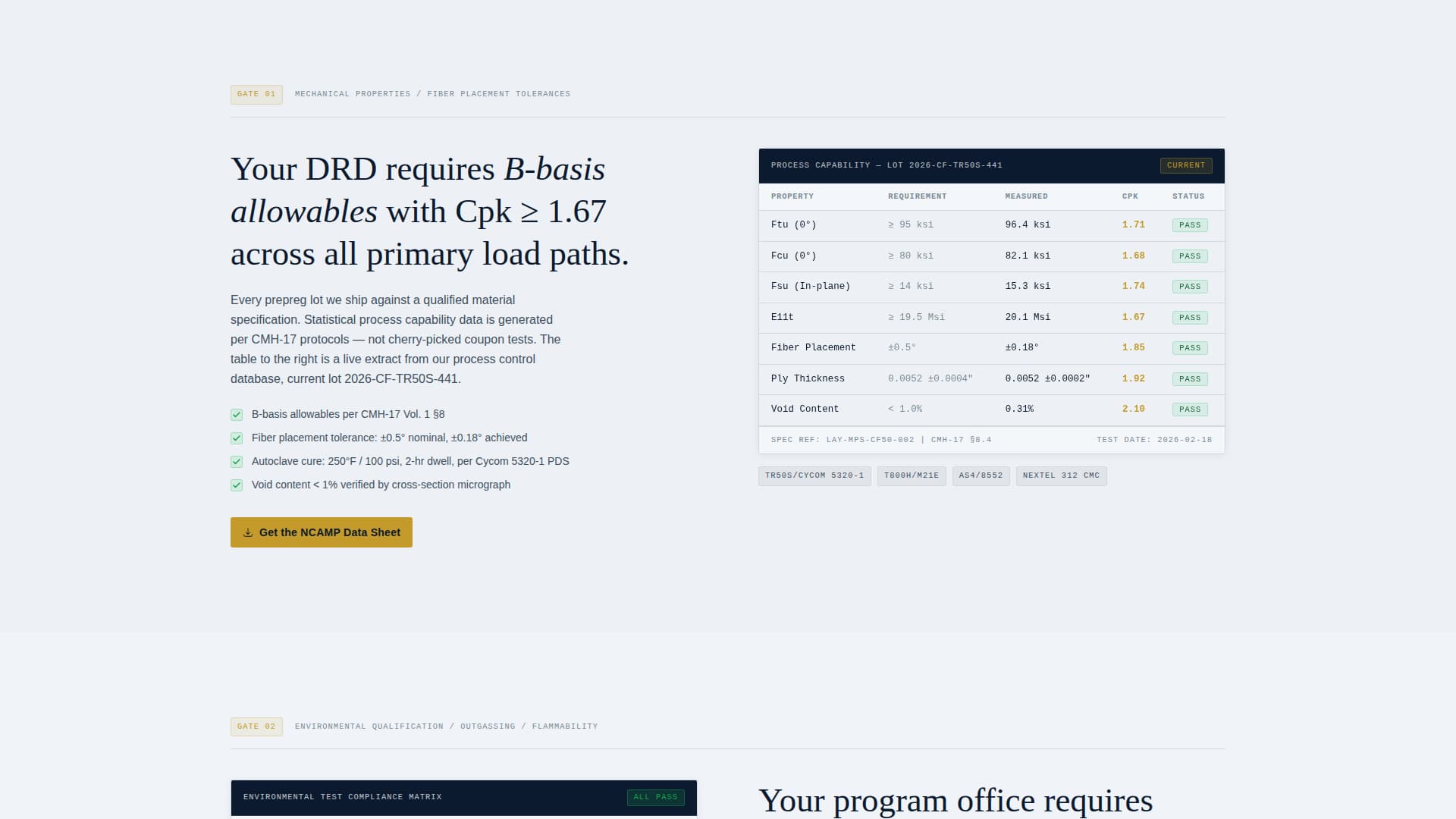Select the T800H/M21E material tab
Image resolution: width=1456 pixels, height=819 pixels.
tap(911, 475)
